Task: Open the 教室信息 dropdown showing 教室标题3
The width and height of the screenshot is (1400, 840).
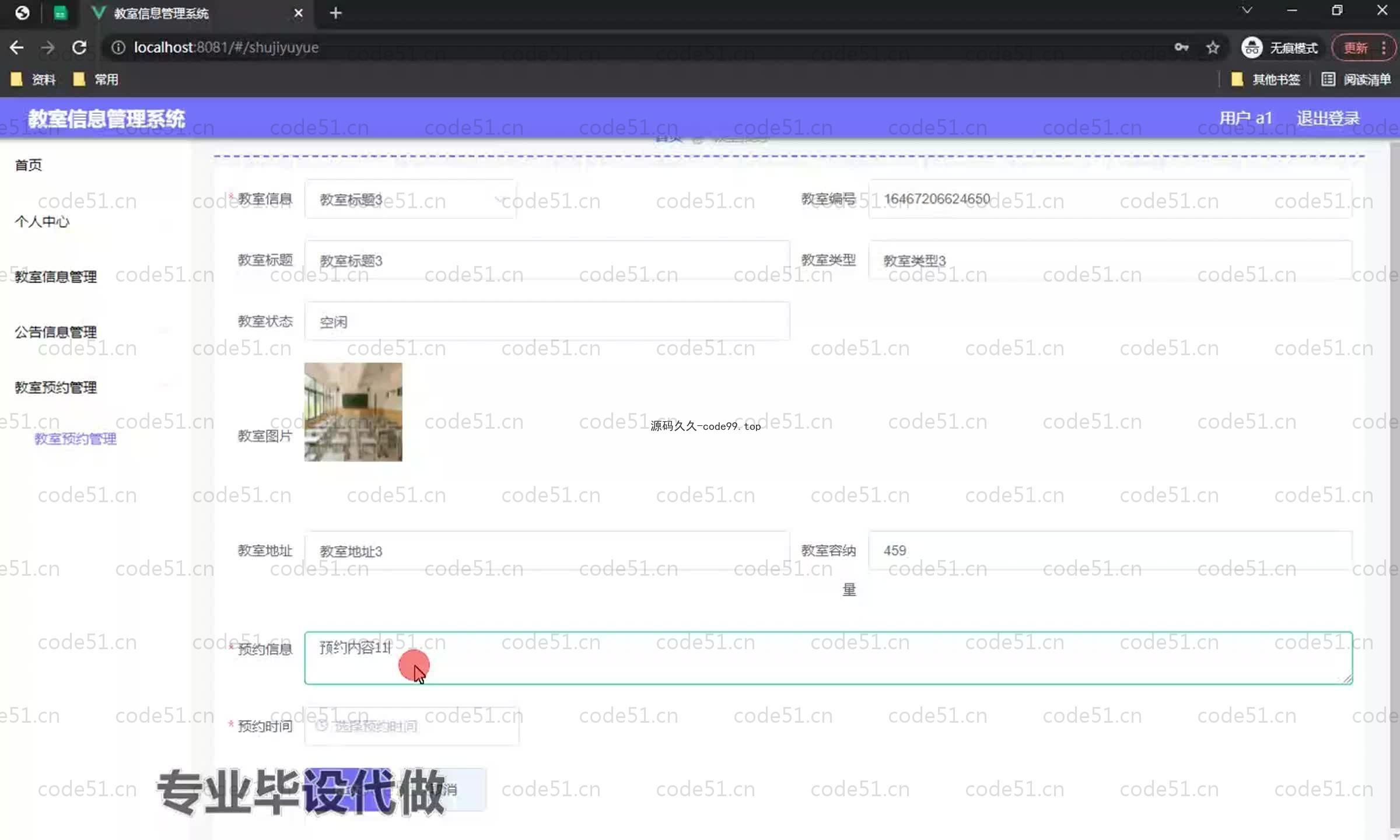Action: pos(410,199)
